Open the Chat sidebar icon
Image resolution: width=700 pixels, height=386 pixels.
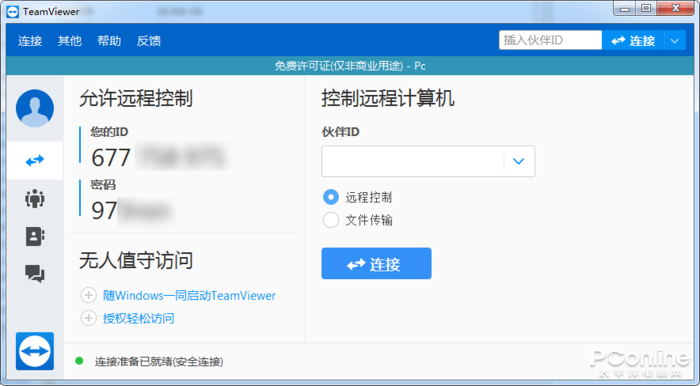(35, 274)
